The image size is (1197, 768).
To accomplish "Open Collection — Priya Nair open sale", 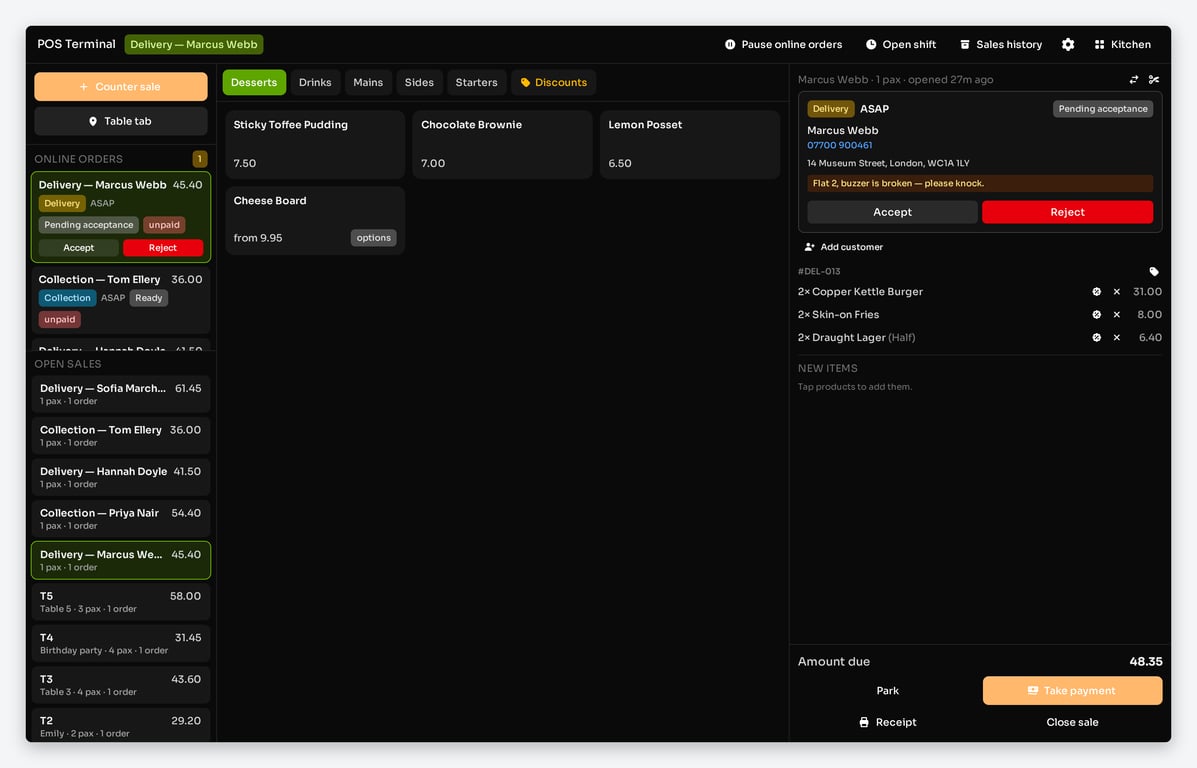I will (121, 518).
